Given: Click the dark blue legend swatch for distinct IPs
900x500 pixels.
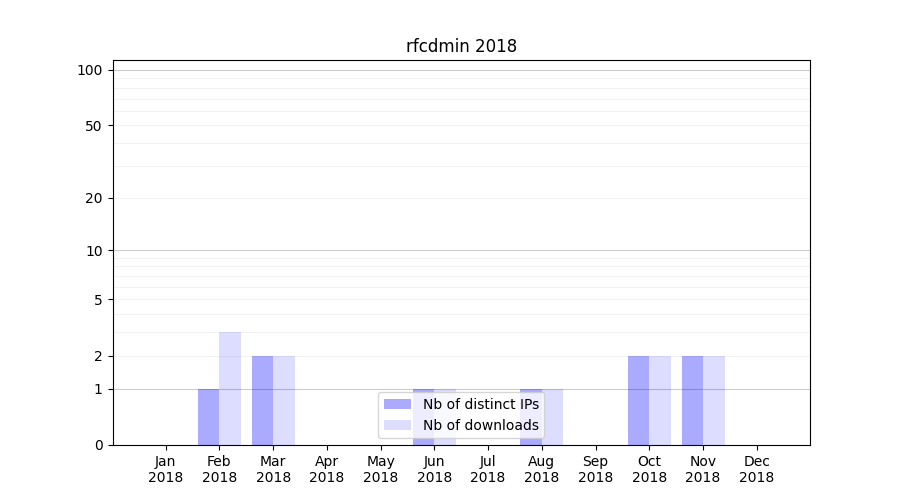Looking at the screenshot, I should (x=397, y=404).
